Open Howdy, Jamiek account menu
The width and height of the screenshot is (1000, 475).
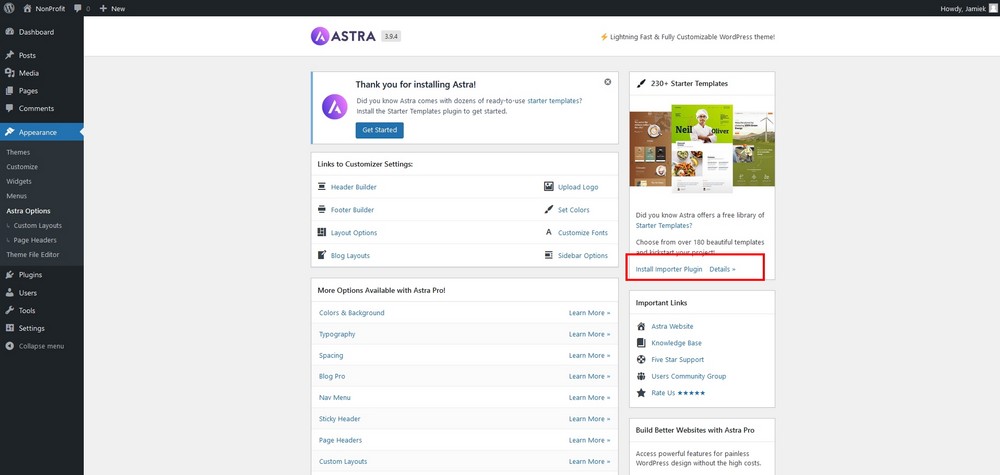point(968,8)
